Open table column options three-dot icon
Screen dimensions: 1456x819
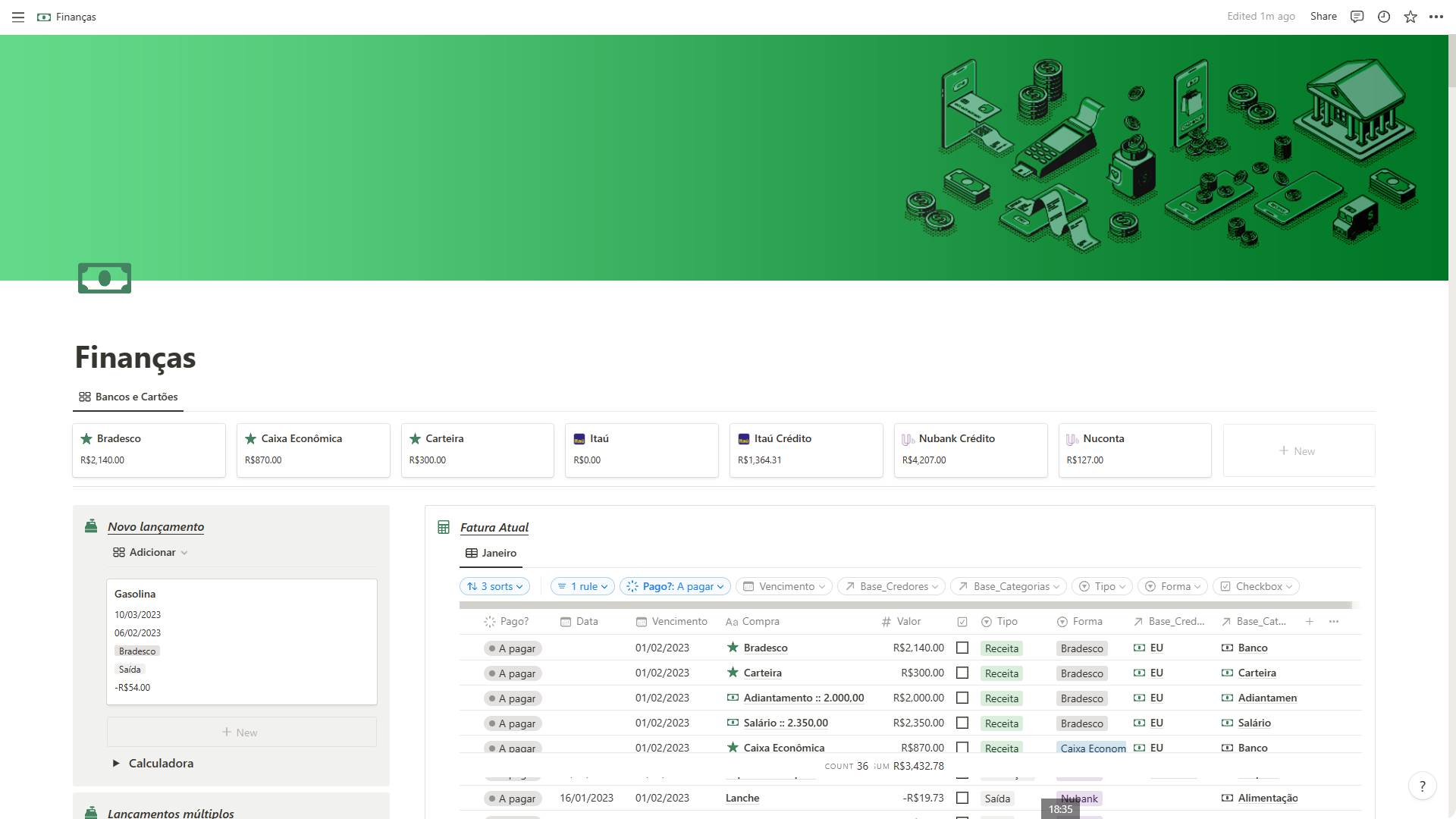point(1334,621)
